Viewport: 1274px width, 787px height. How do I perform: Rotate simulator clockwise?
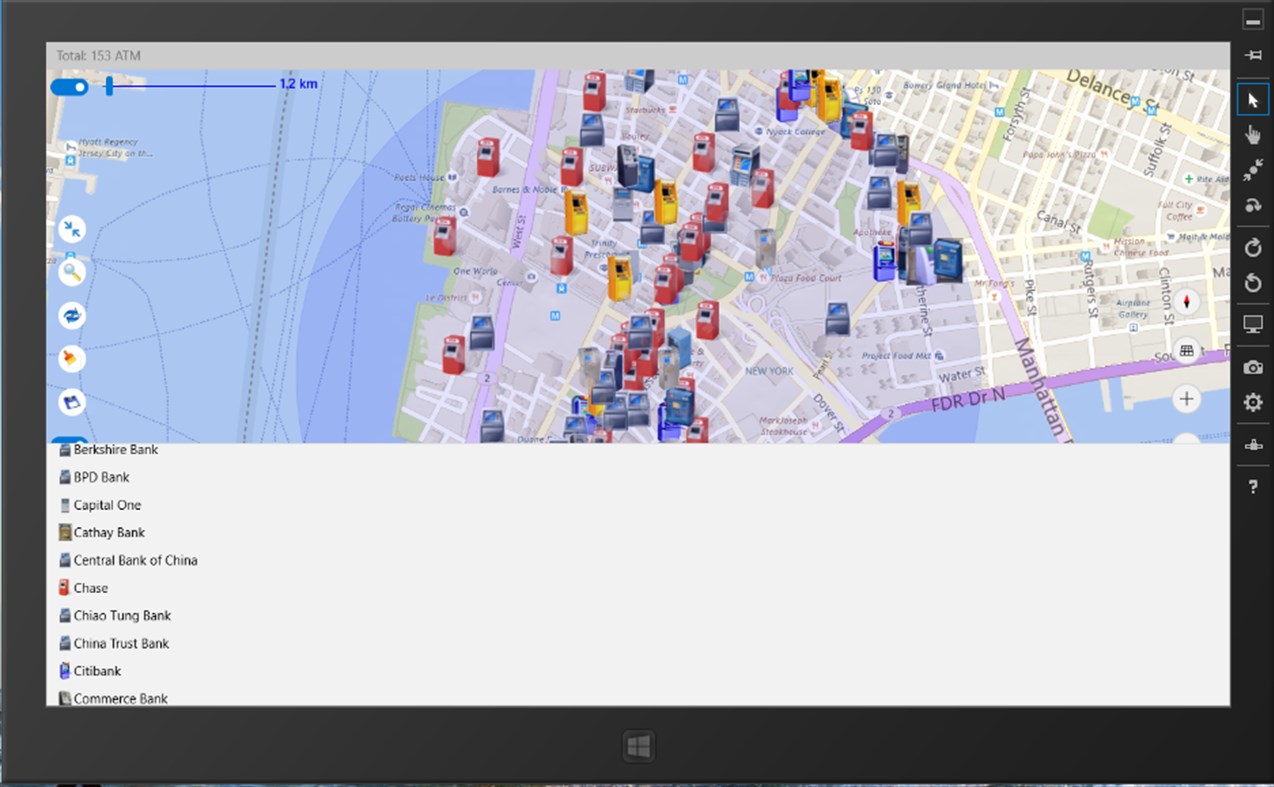pos(1252,248)
